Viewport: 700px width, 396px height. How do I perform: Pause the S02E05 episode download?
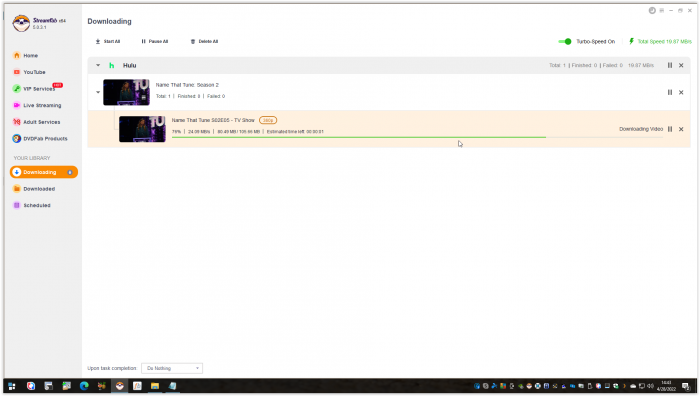(x=670, y=129)
